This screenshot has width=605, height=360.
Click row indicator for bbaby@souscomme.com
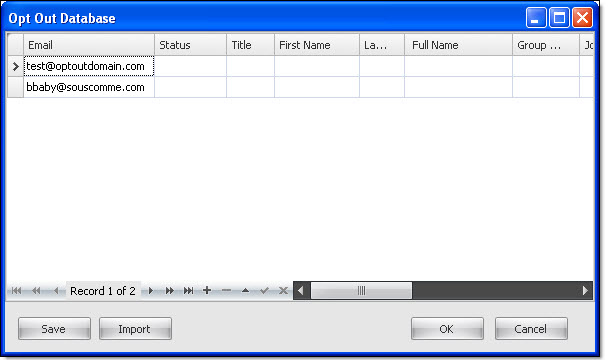point(15,87)
